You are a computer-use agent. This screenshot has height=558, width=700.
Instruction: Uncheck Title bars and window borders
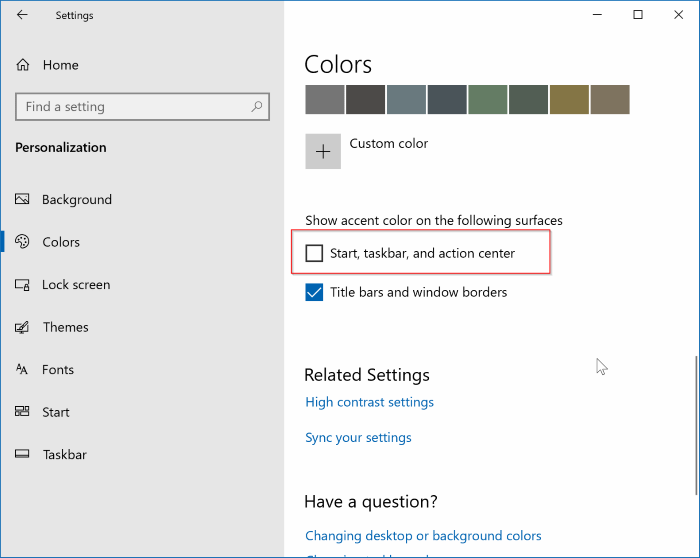point(314,292)
